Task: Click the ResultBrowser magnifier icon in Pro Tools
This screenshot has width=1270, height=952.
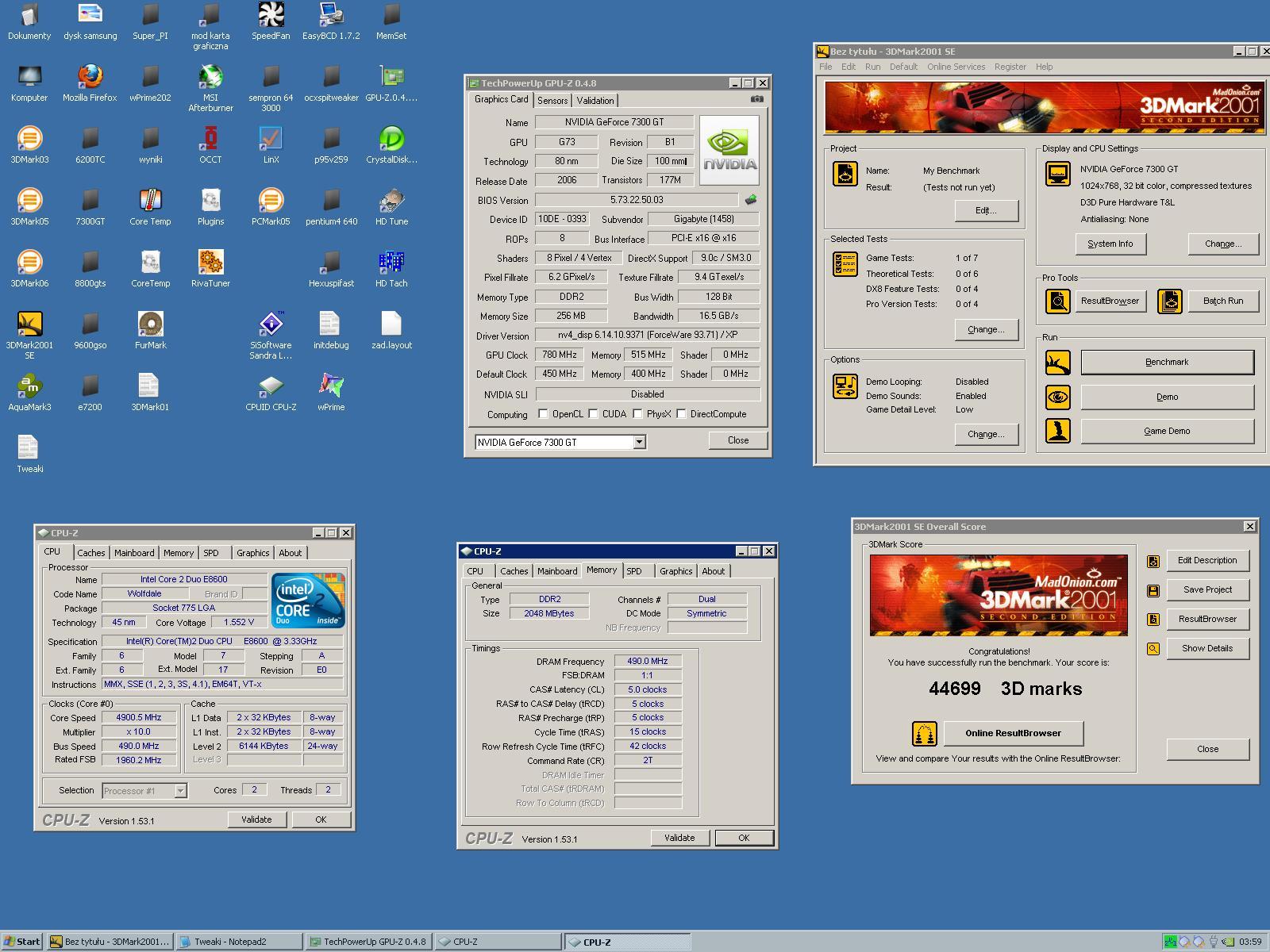Action: 1057,301
